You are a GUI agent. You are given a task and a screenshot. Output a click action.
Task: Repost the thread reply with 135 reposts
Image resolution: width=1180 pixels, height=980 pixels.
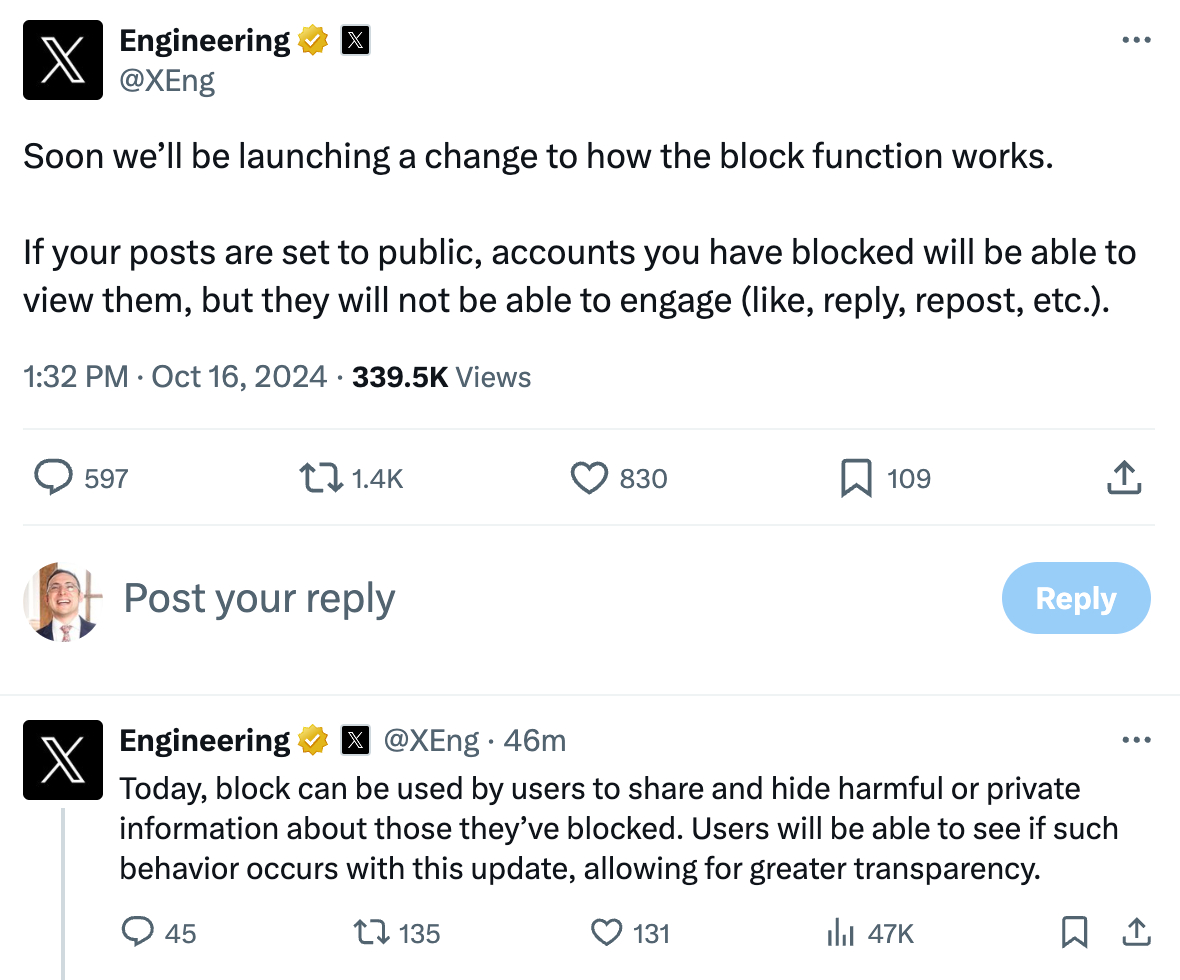click(x=372, y=933)
